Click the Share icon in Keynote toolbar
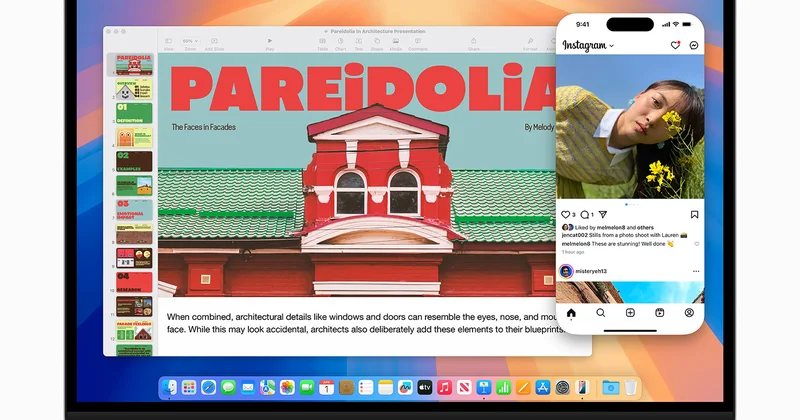Image resolution: width=800 pixels, height=420 pixels. pos(473,43)
